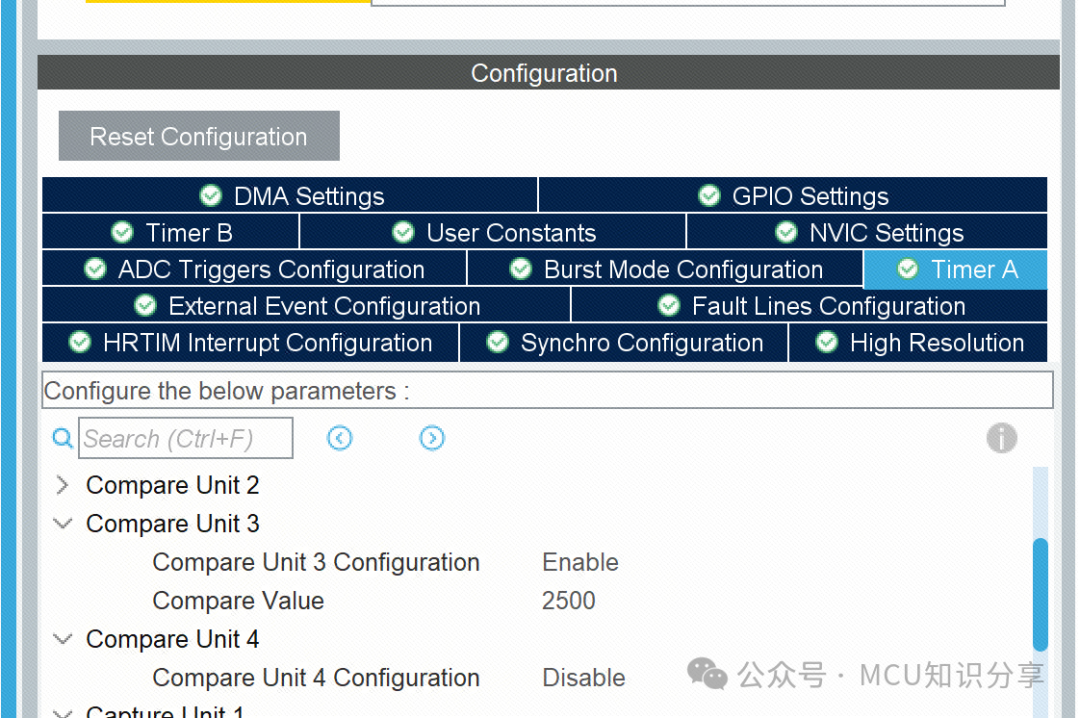Click the Compare Value 2500 field
1080x718 pixels.
click(x=568, y=601)
